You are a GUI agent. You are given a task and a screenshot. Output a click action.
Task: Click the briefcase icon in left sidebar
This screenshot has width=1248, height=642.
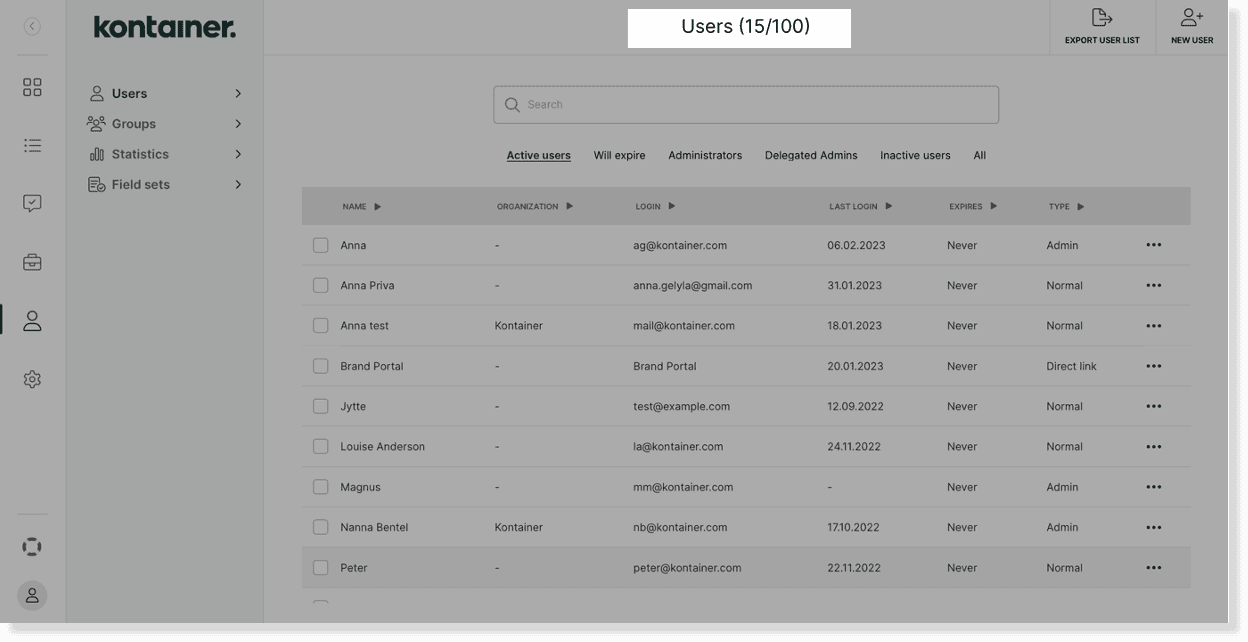click(32, 261)
